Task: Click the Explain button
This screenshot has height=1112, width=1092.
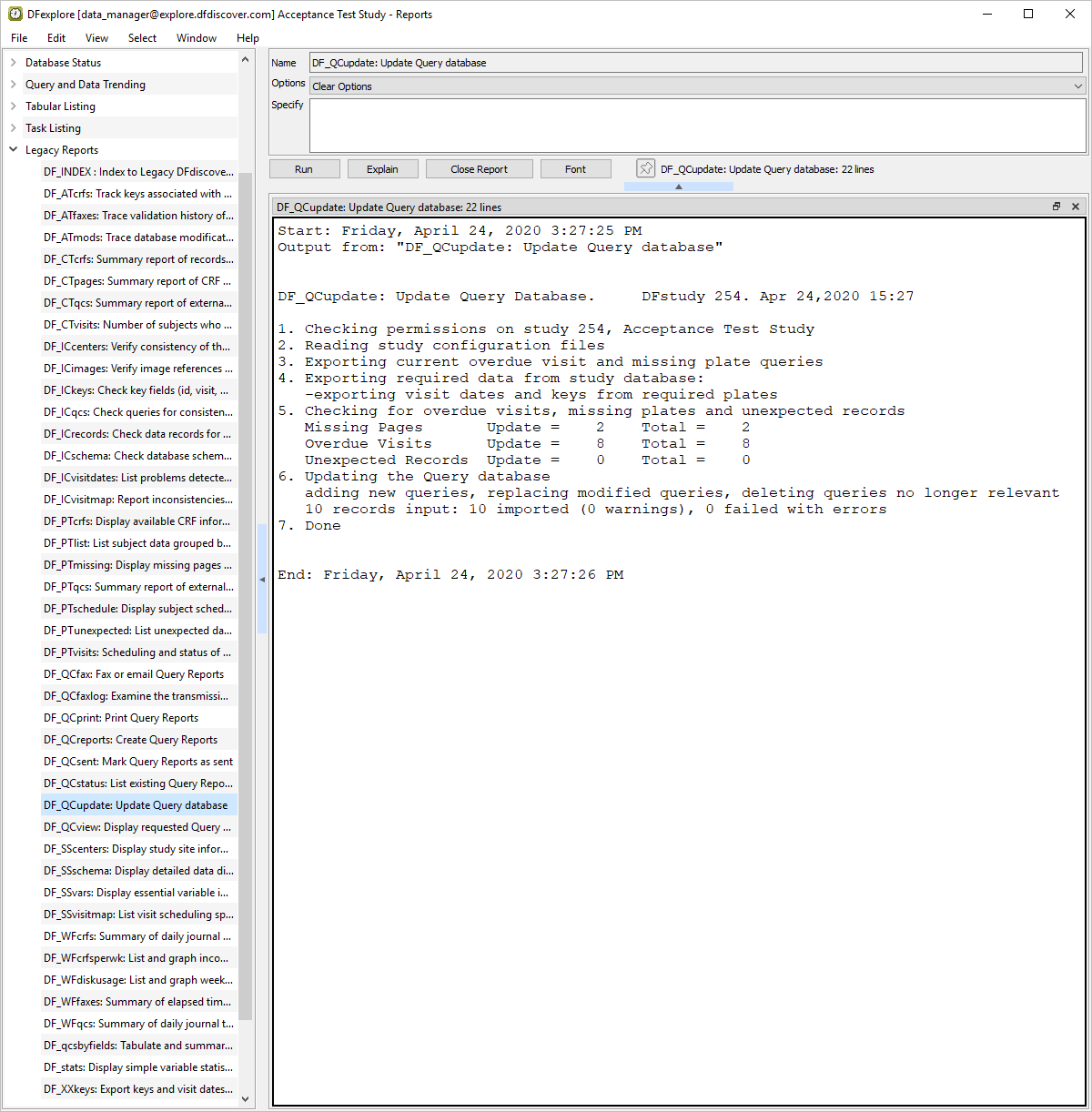Action: click(x=382, y=169)
